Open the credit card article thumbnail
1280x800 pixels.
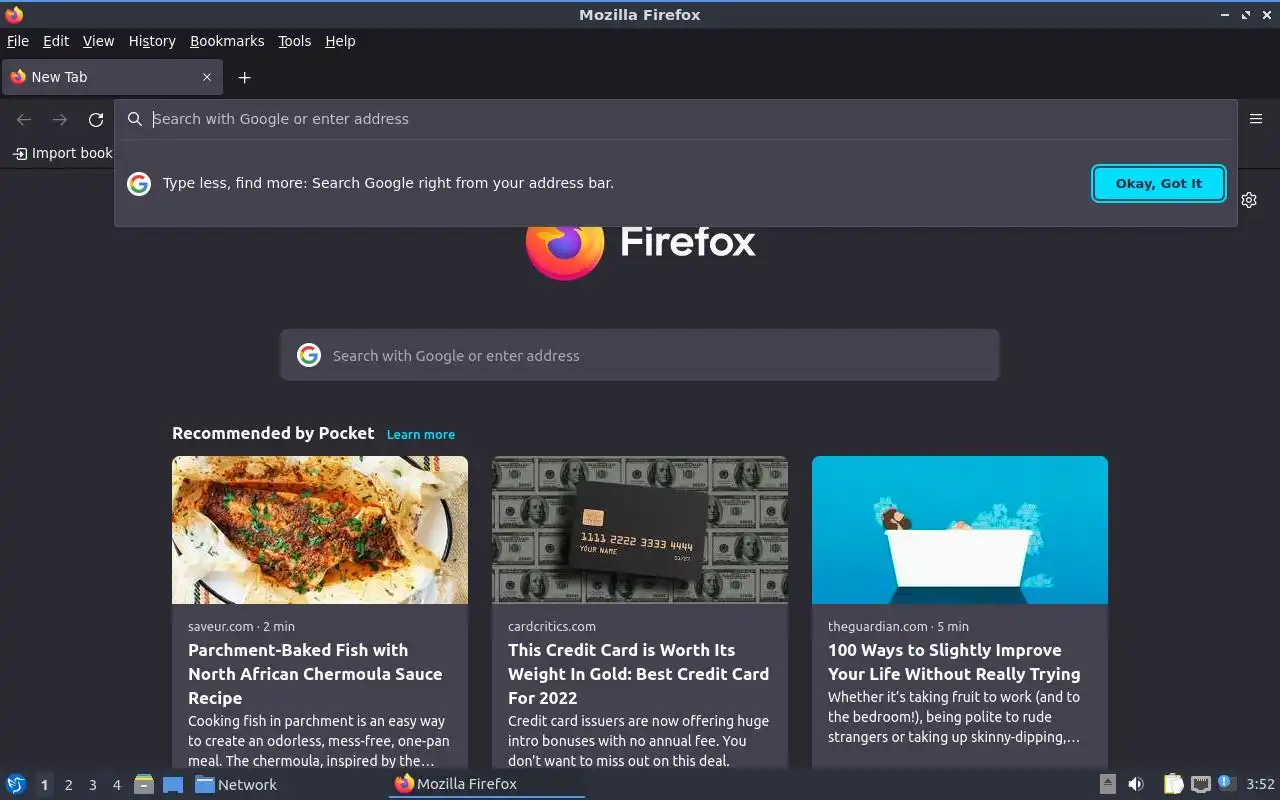tap(640, 530)
